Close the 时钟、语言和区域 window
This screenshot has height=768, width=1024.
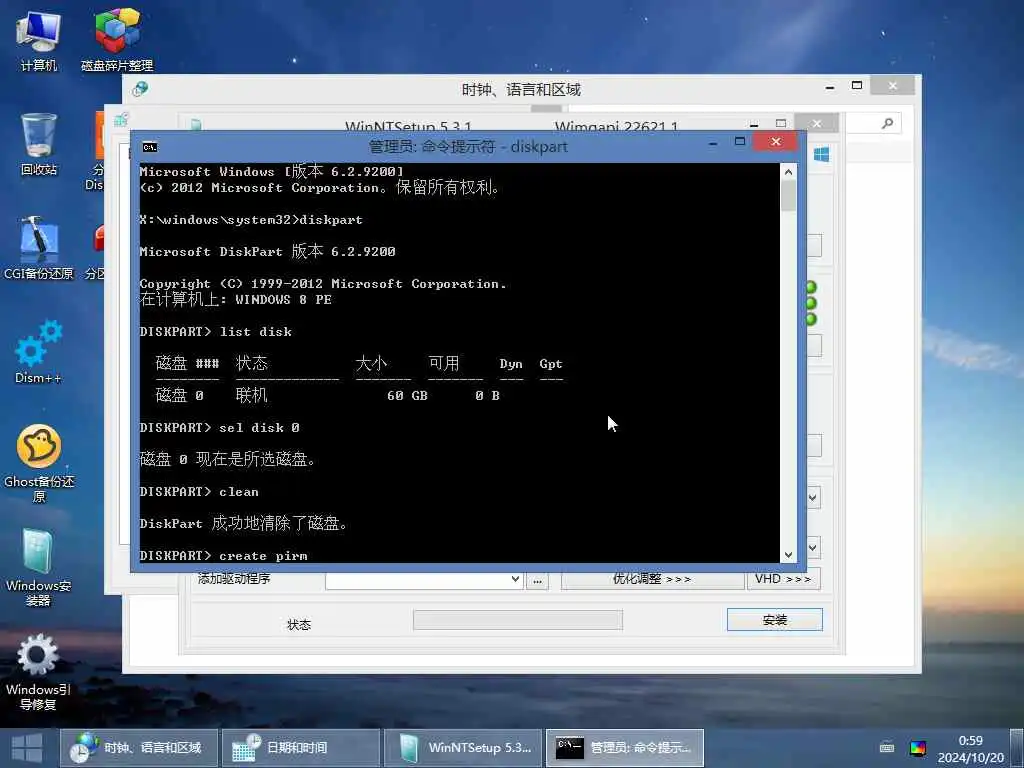[x=893, y=86]
